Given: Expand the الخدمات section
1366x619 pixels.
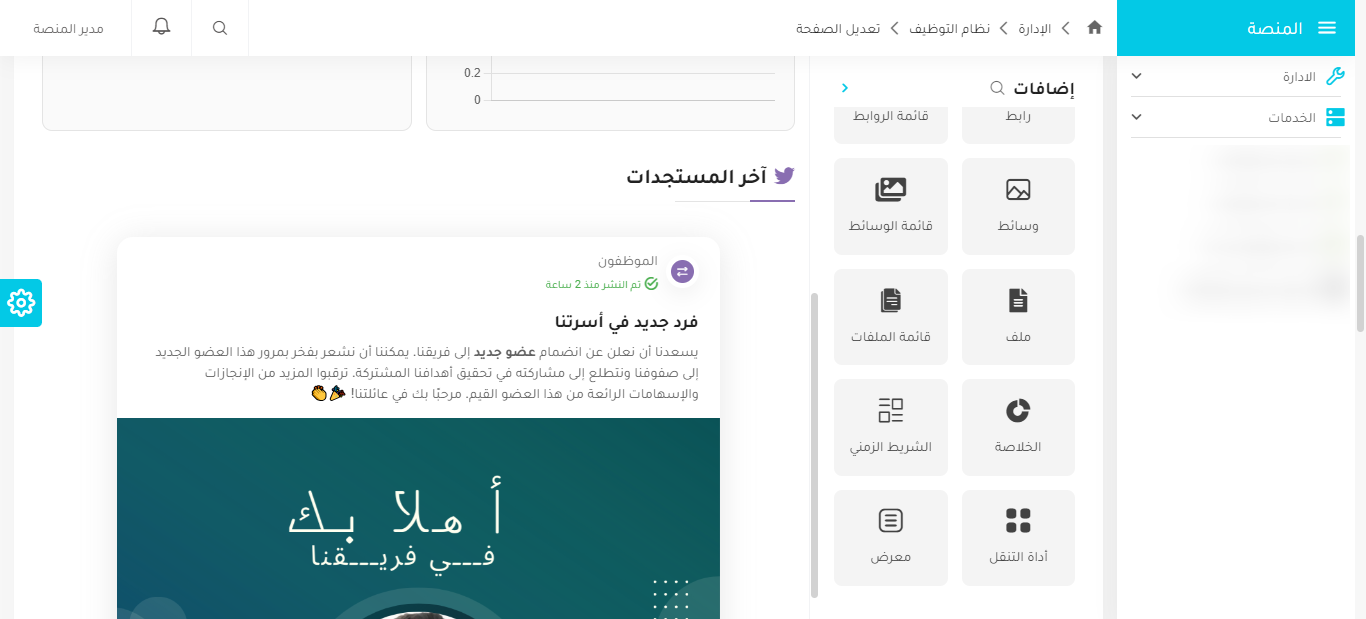Looking at the screenshot, I should 1237,117.
